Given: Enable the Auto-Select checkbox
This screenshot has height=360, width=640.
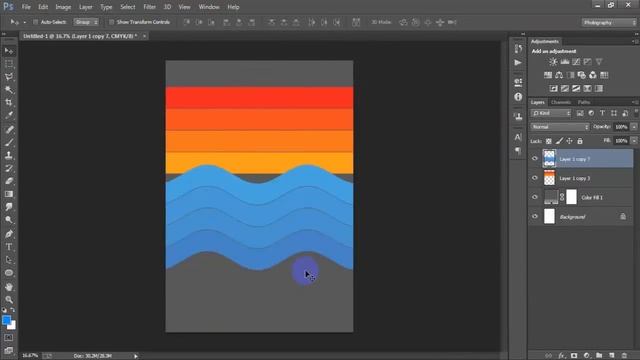Looking at the screenshot, I should point(36,22).
